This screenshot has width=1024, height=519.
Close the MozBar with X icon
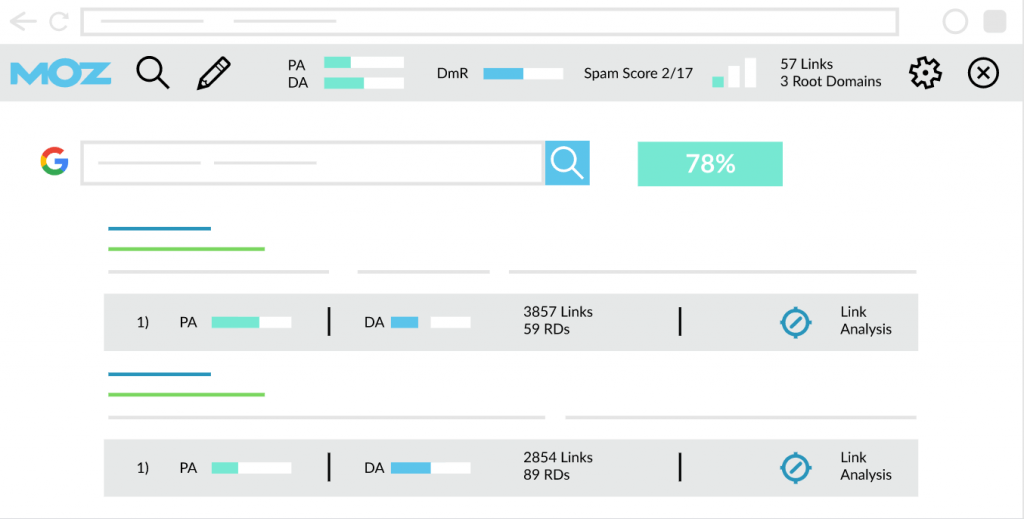(983, 72)
